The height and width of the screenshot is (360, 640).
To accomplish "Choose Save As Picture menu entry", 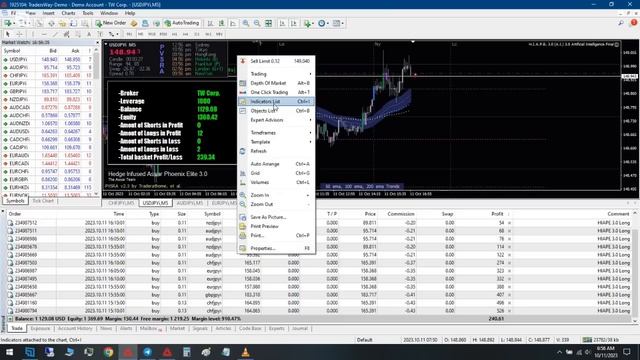I will coord(276,217).
